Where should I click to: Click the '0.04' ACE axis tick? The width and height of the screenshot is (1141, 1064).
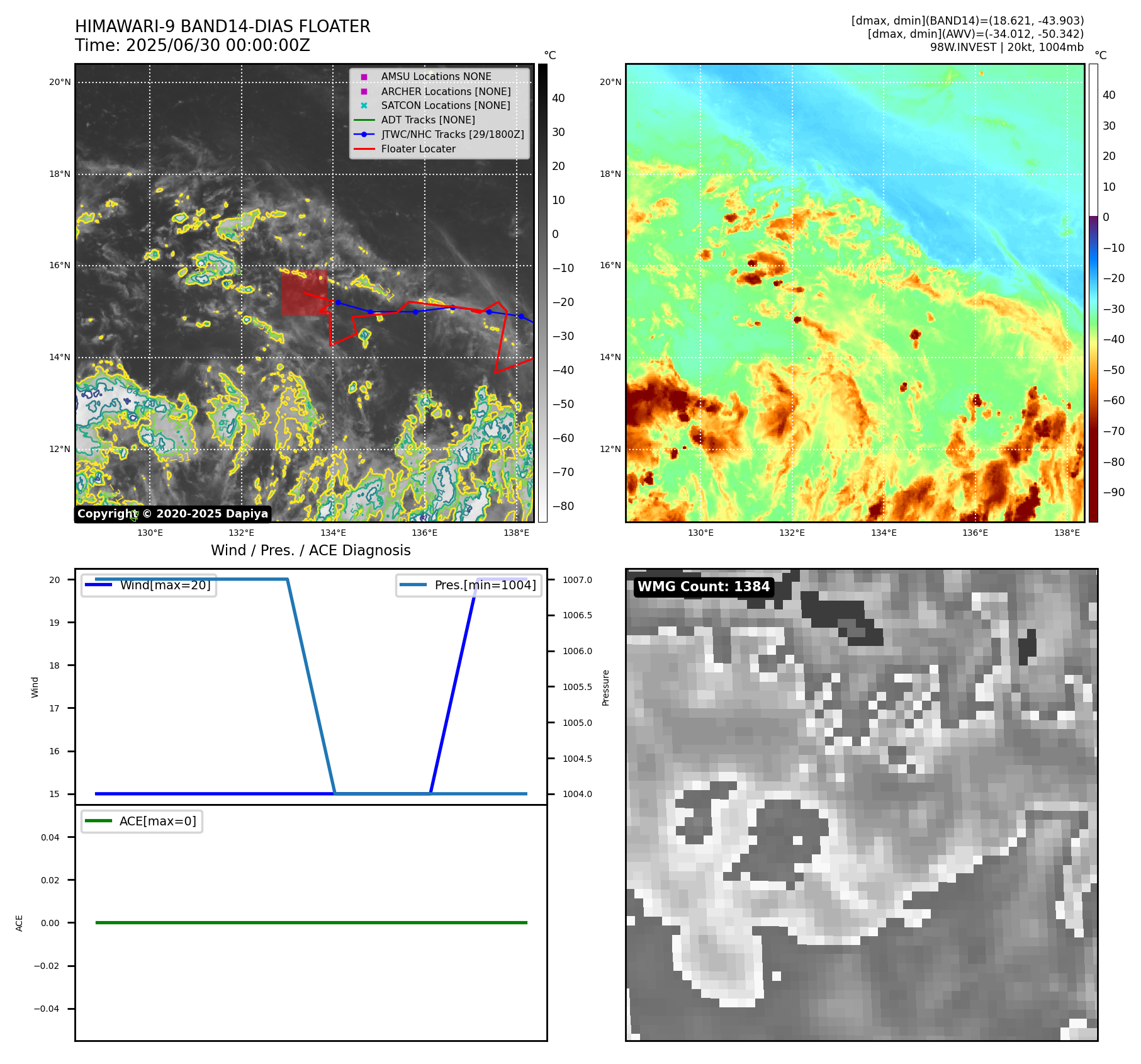tap(50, 837)
